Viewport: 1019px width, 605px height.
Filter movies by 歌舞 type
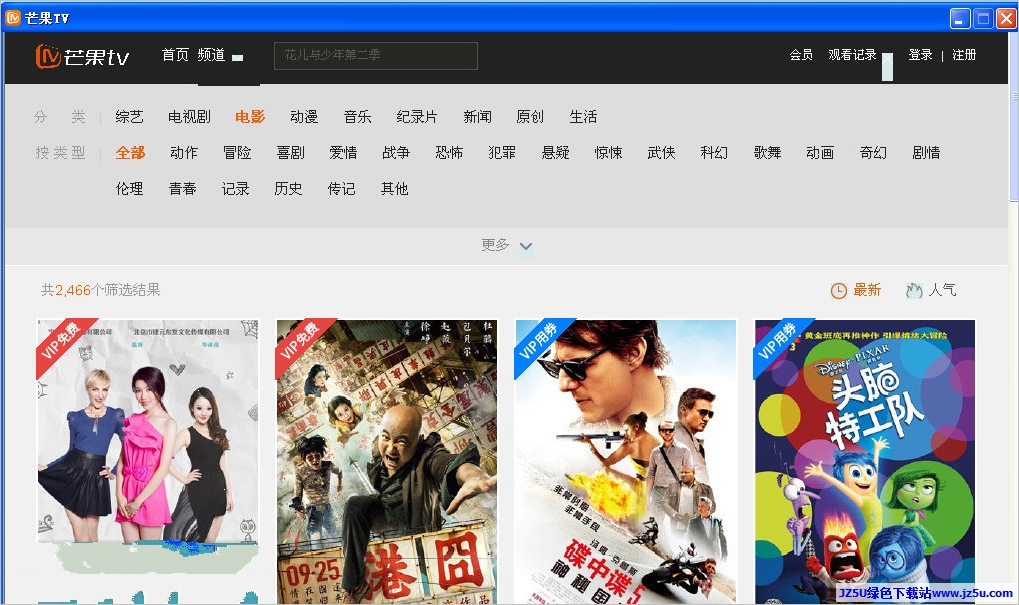[767, 153]
